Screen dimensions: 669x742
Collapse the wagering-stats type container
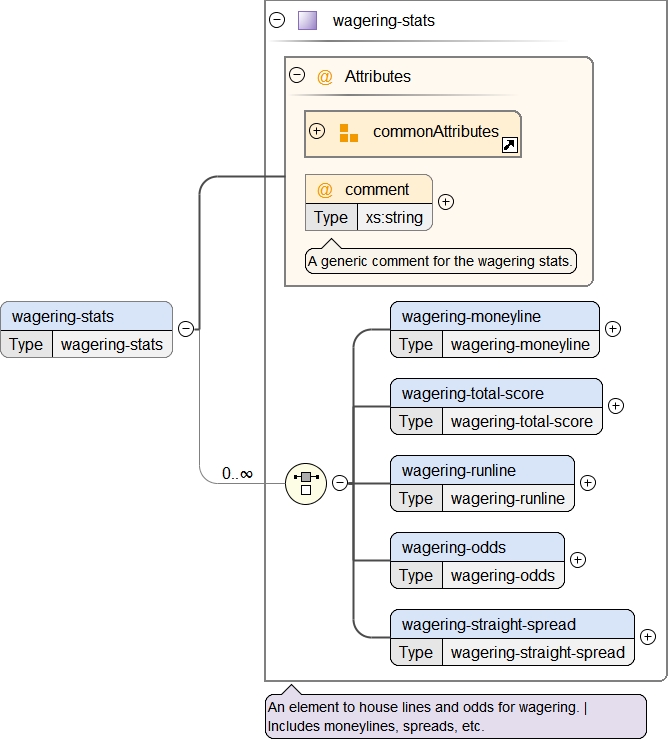click(277, 20)
